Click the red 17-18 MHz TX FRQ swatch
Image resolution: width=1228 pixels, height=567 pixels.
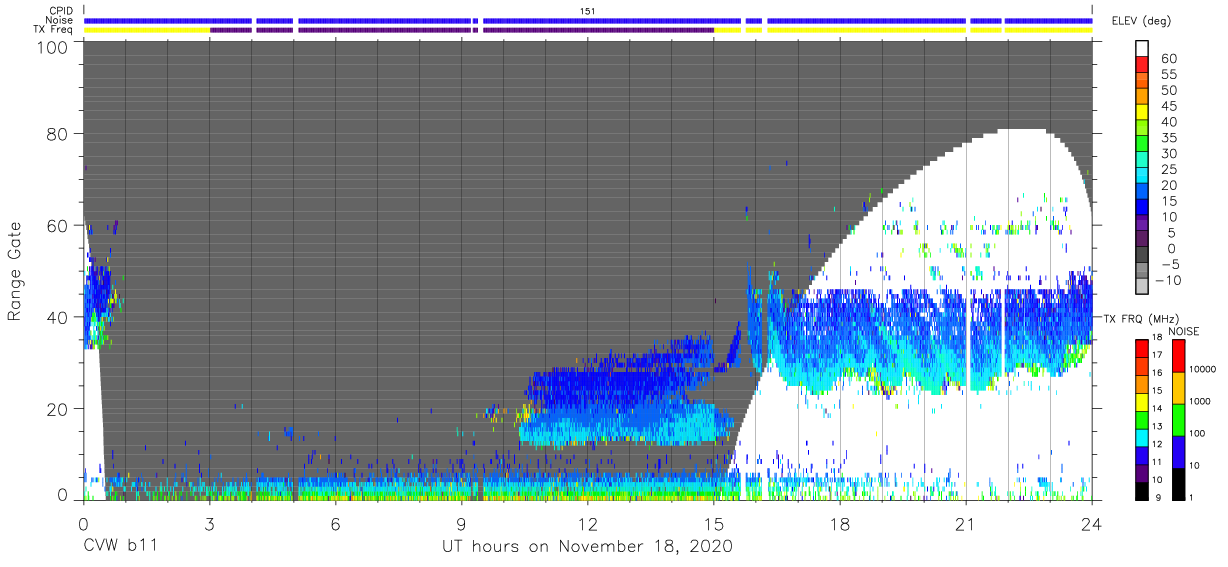point(1144,349)
